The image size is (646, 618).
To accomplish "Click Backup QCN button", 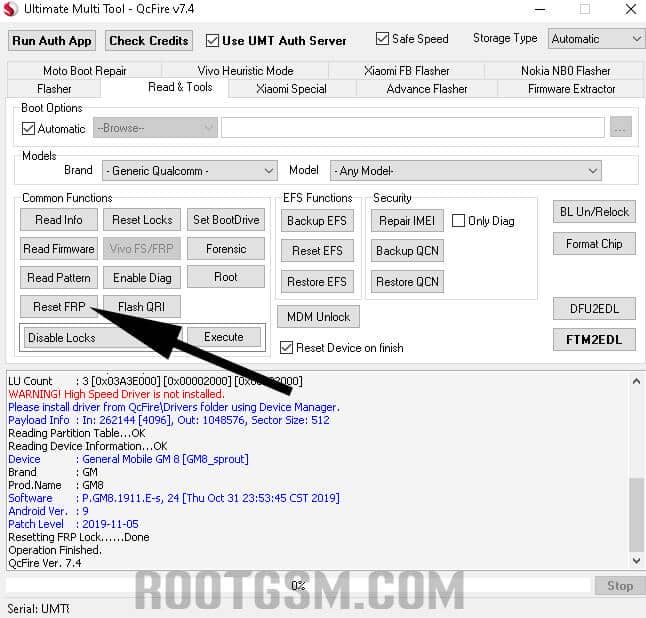I will click(407, 250).
